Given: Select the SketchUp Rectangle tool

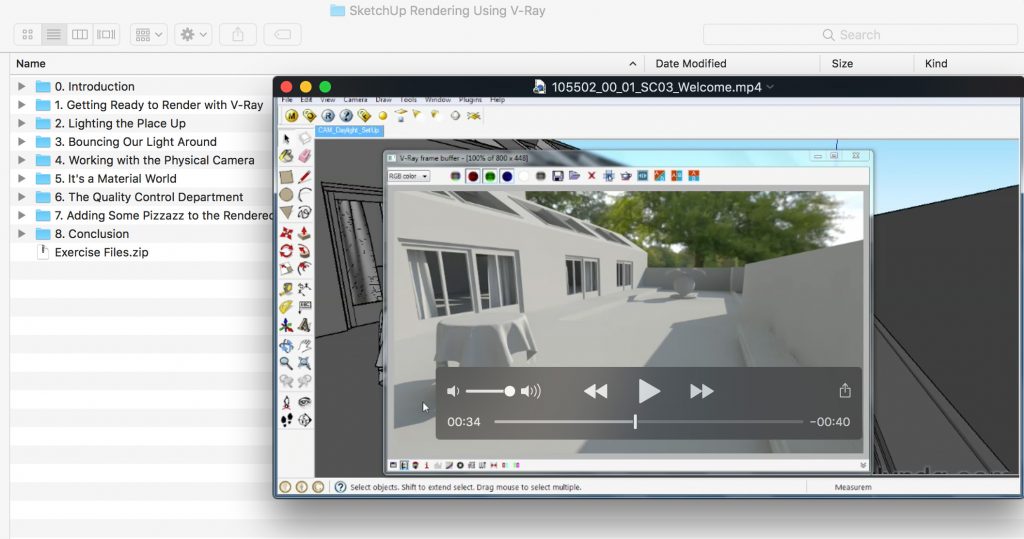Looking at the screenshot, I should (286, 177).
